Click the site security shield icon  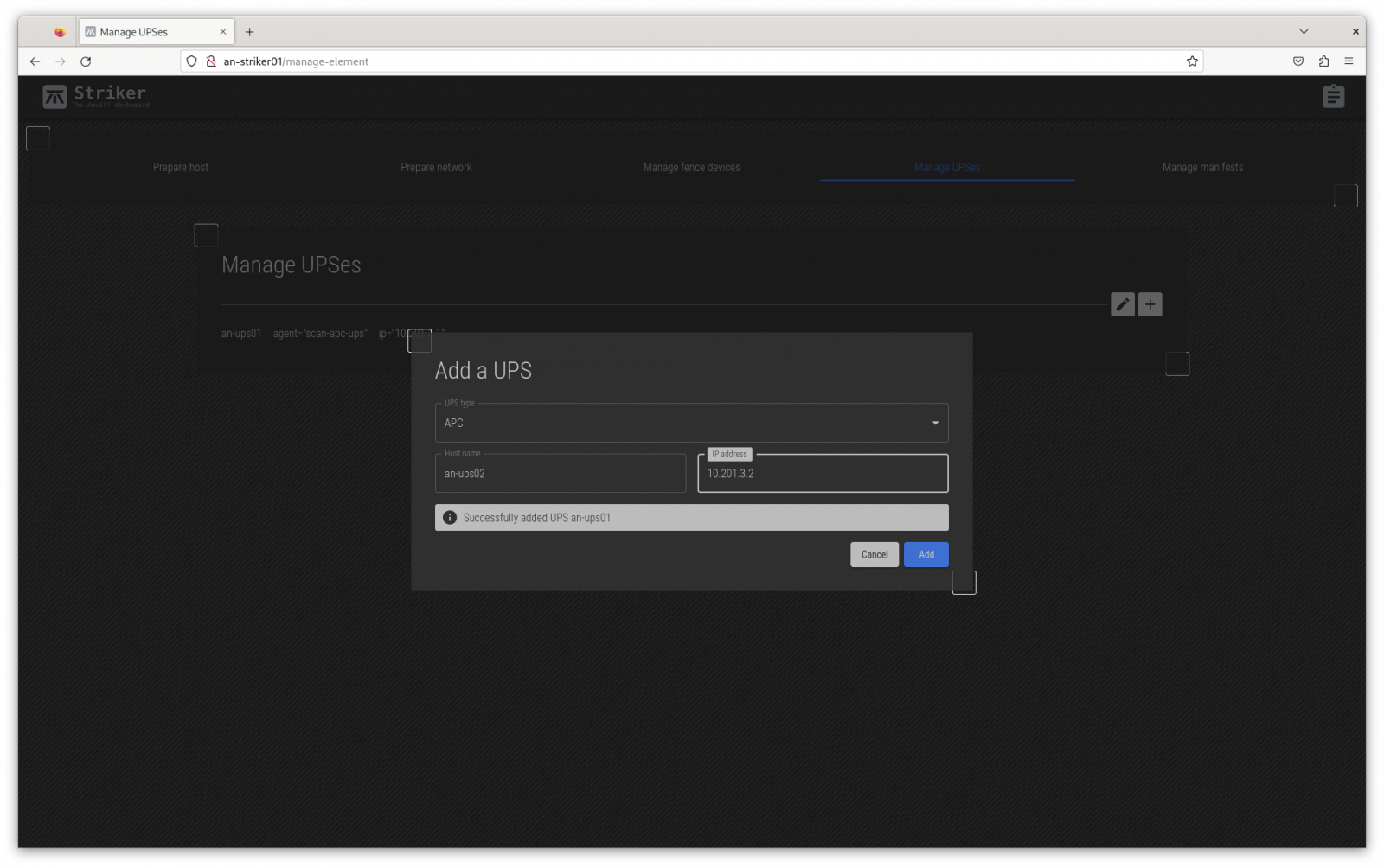pyautogui.click(x=192, y=61)
